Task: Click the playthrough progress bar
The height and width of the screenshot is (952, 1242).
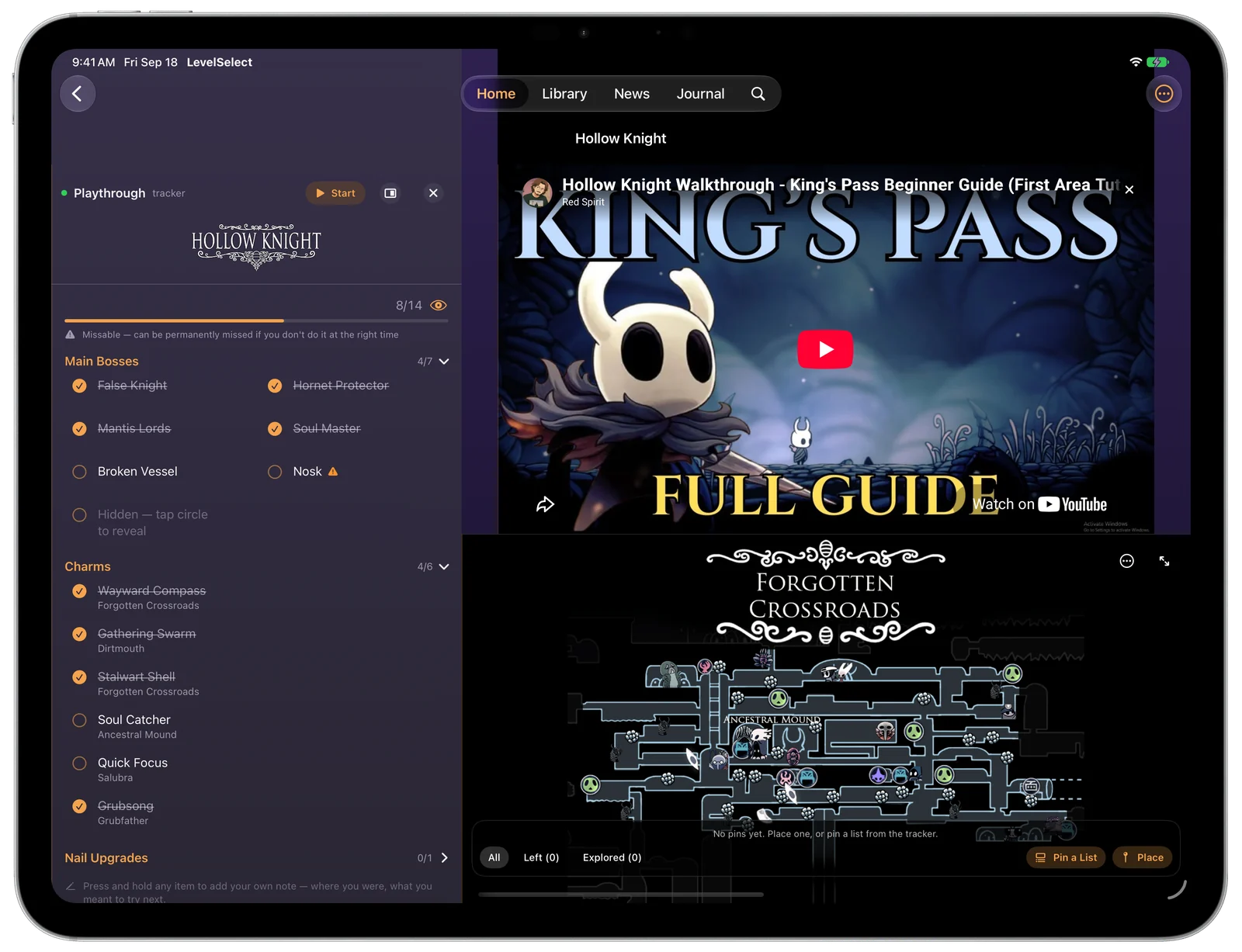Action: click(256, 320)
